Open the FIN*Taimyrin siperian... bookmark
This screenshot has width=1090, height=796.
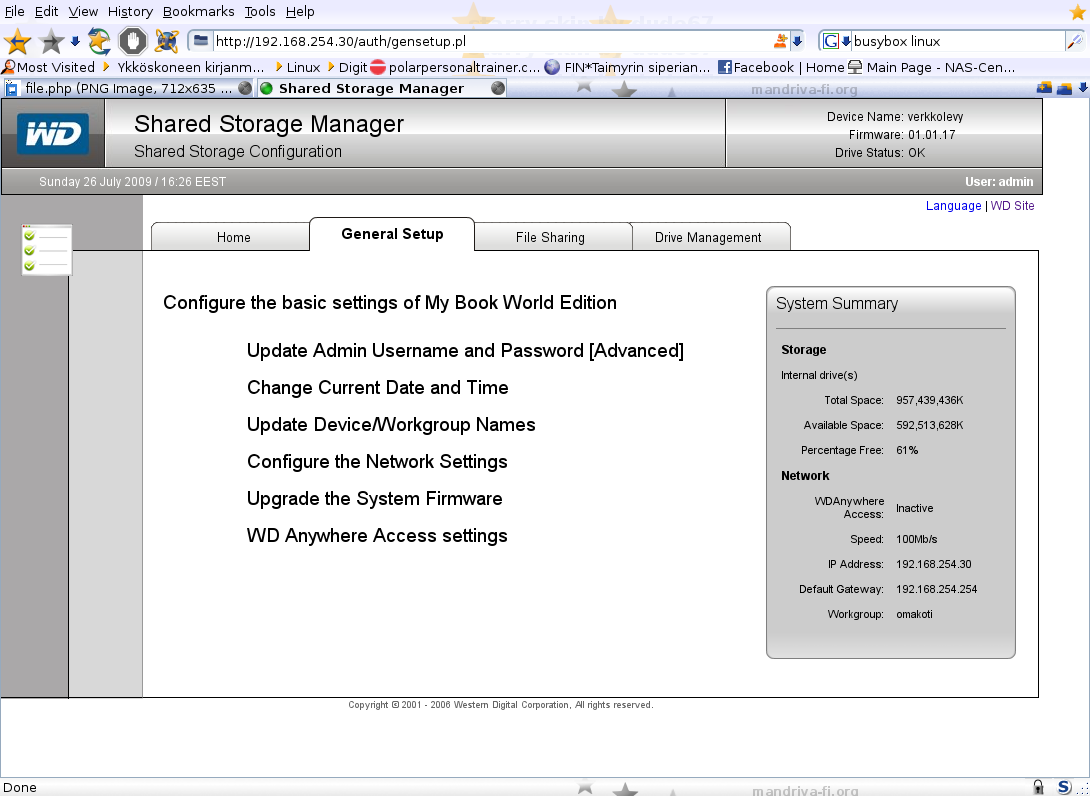628,67
